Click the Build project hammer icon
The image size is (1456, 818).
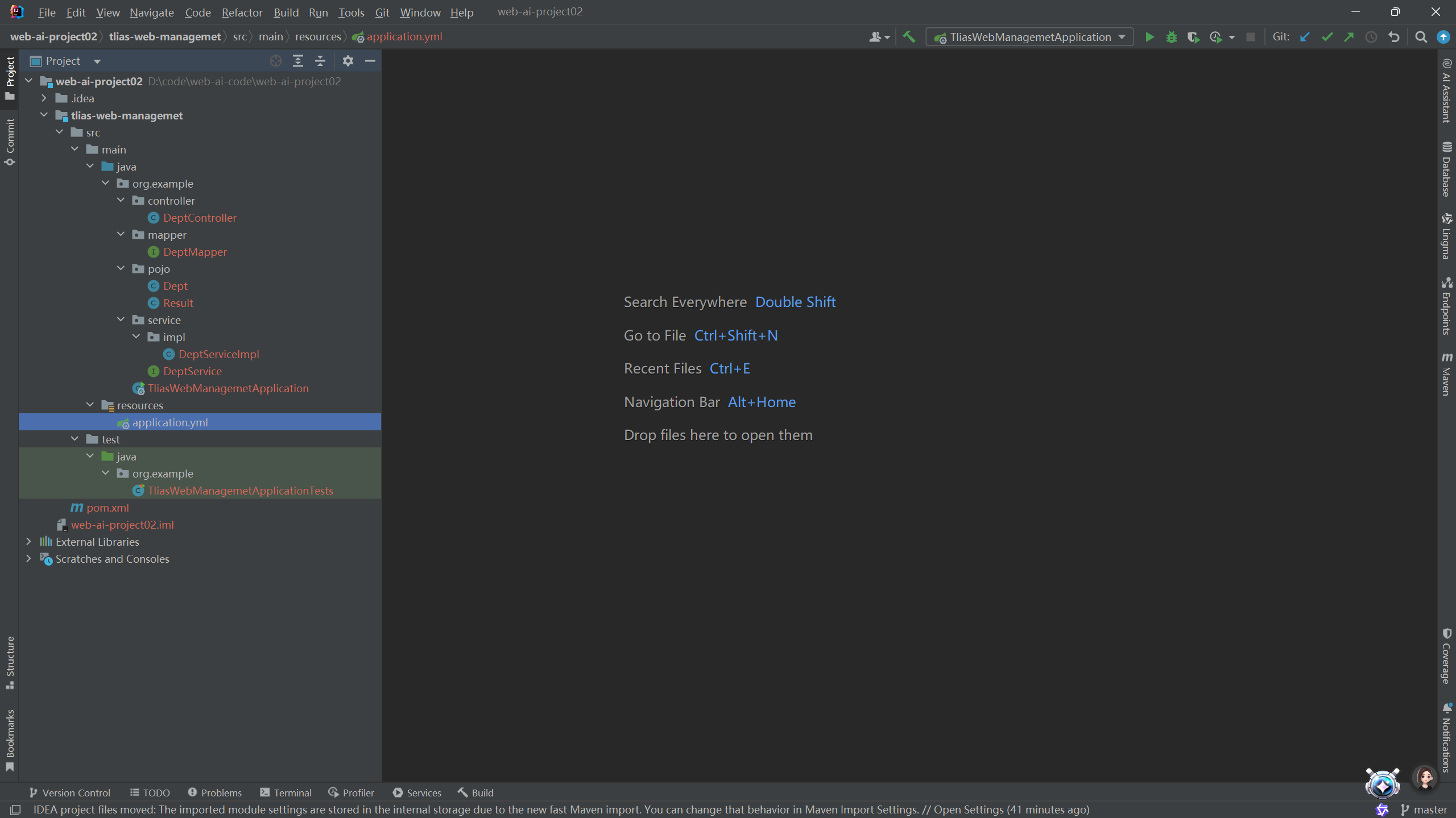click(x=909, y=37)
